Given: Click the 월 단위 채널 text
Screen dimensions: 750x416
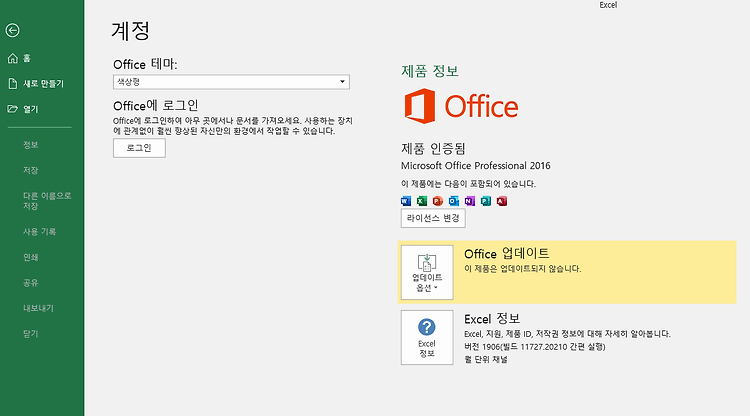Looking at the screenshot, I should [x=485, y=359].
